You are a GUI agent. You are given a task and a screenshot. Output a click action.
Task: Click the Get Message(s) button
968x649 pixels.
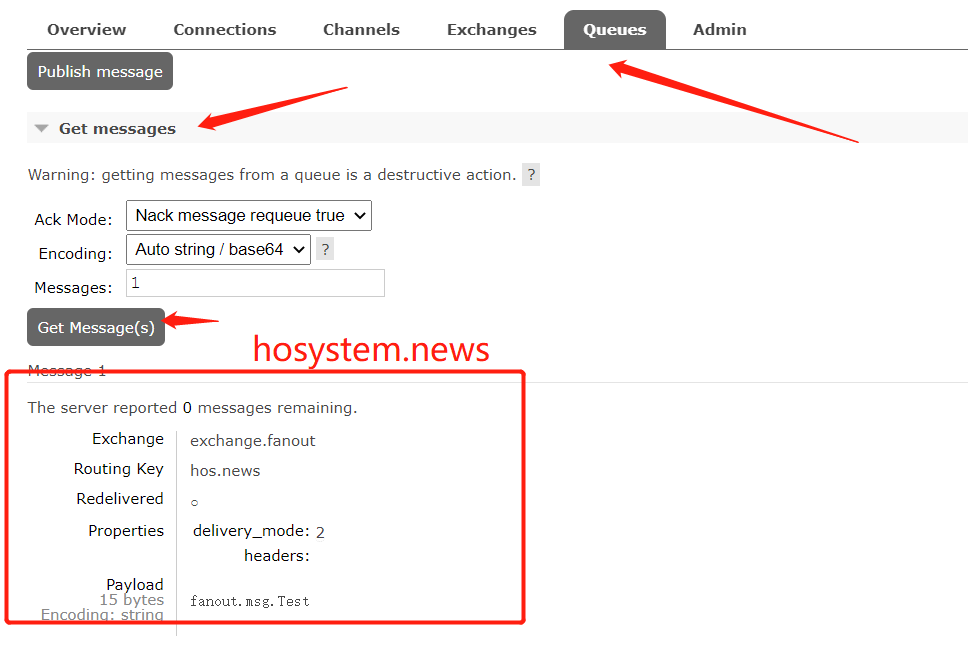click(96, 327)
